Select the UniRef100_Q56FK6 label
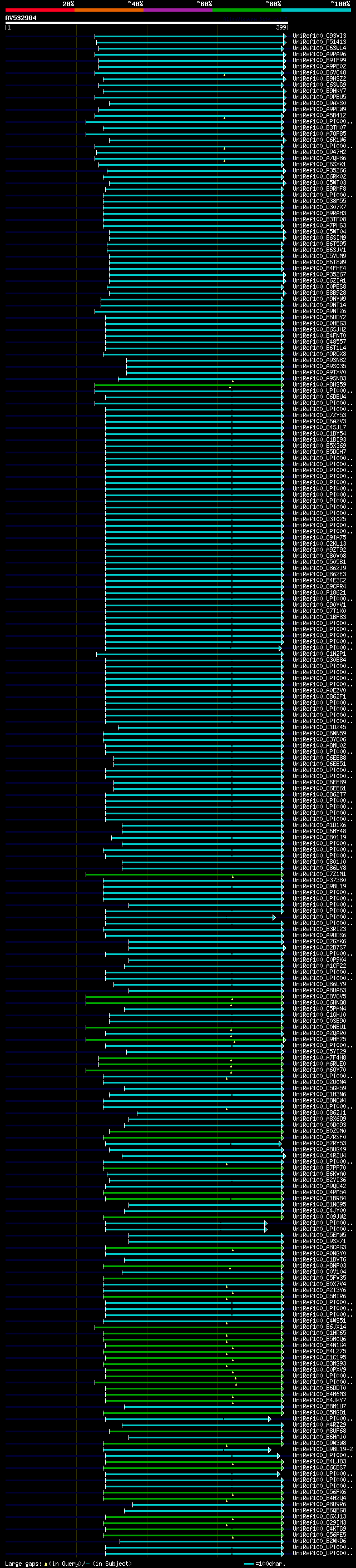This screenshot has height=1568, width=356. point(319,1492)
